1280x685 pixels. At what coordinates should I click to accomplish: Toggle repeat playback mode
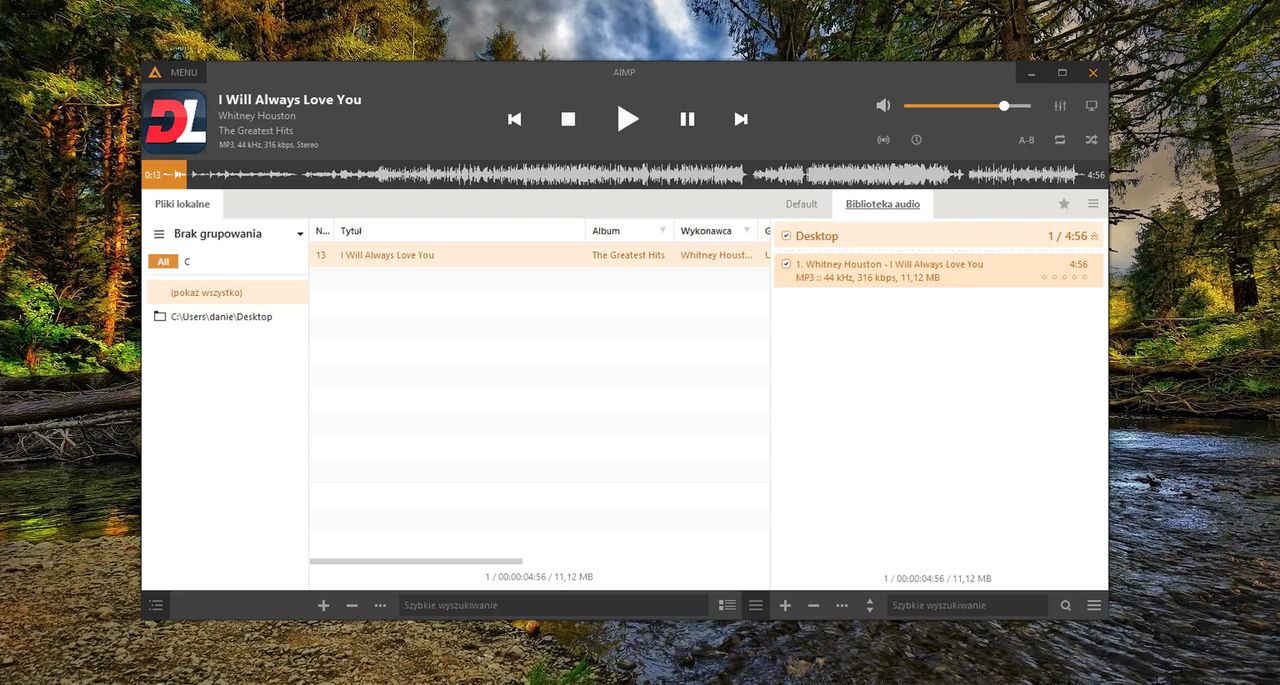coord(1060,140)
